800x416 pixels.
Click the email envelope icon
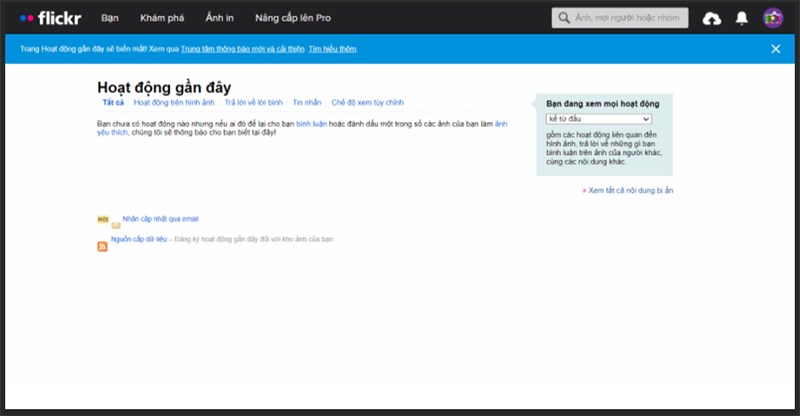point(116,225)
